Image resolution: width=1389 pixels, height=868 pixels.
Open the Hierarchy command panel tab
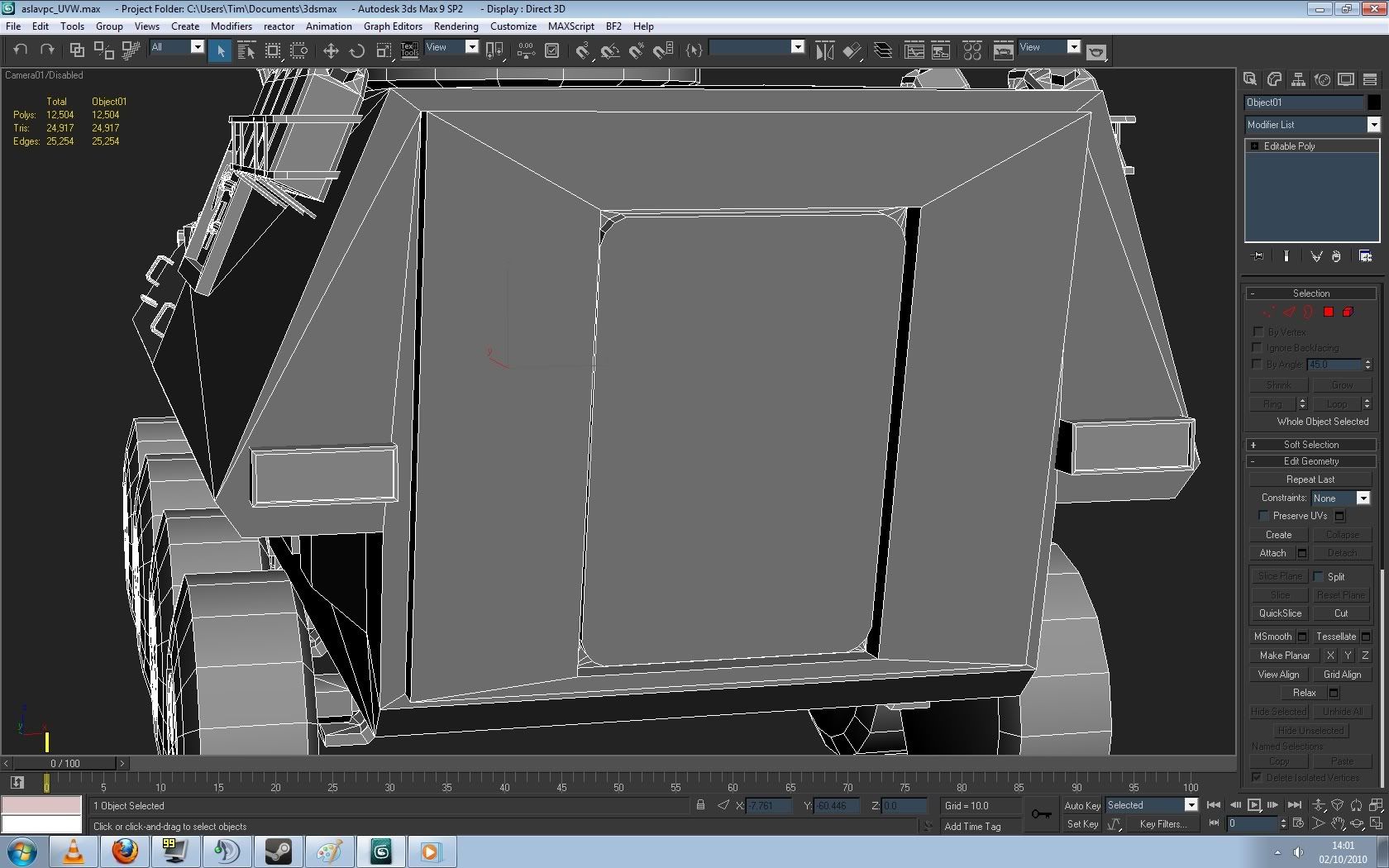[1298, 79]
